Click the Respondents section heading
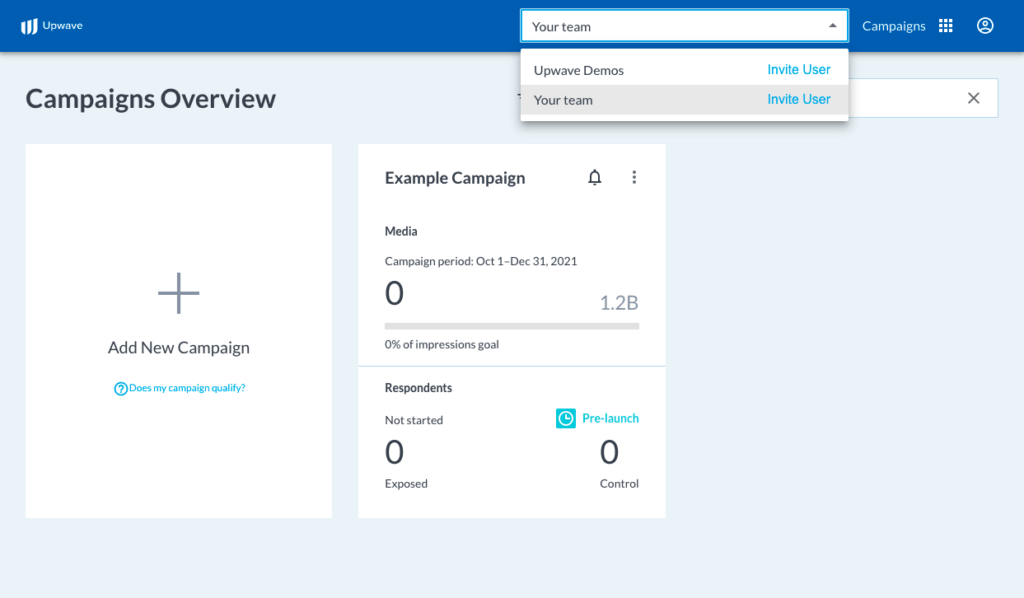This screenshot has height=598, width=1024. [x=418, y=388]
